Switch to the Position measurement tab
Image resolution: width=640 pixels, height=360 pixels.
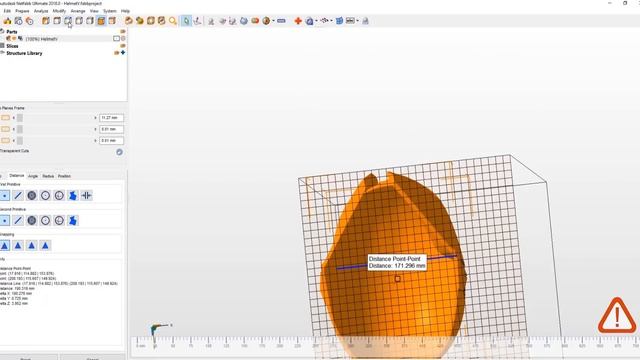coord(64,176)
